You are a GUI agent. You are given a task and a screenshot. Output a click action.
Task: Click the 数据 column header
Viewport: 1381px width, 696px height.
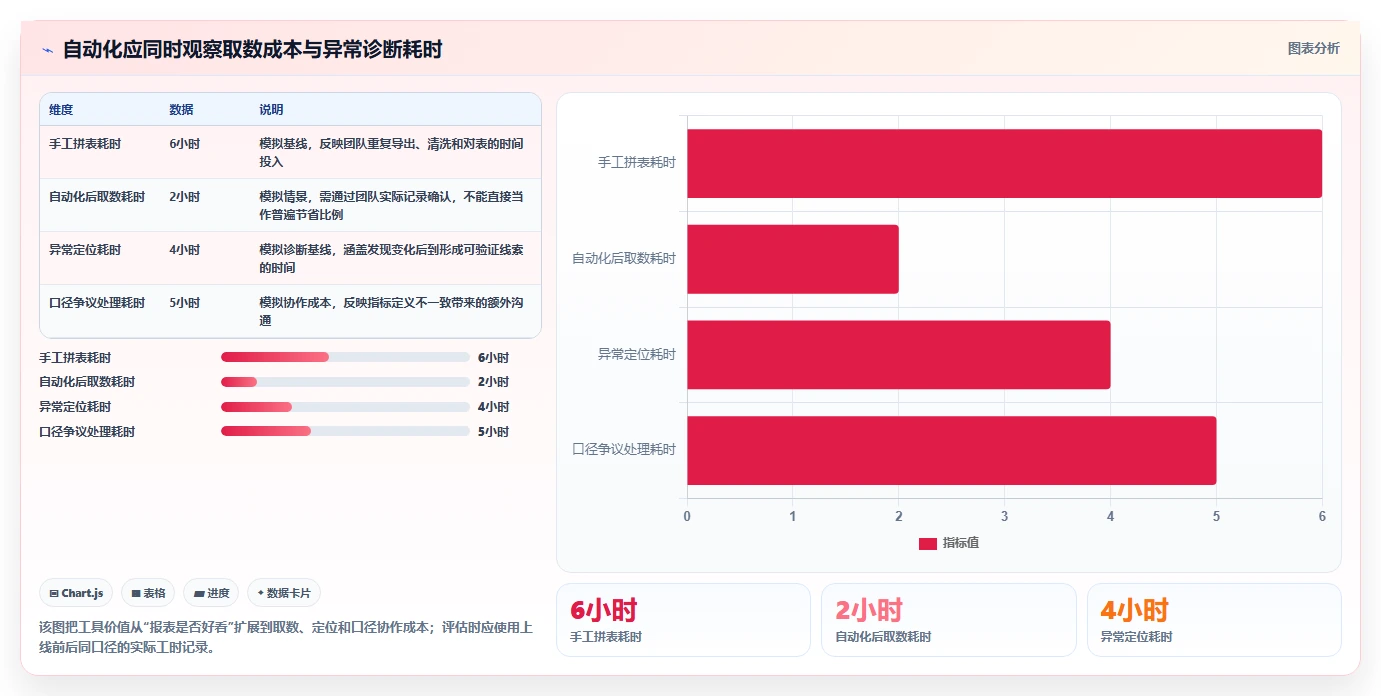[x=182, y=109]
